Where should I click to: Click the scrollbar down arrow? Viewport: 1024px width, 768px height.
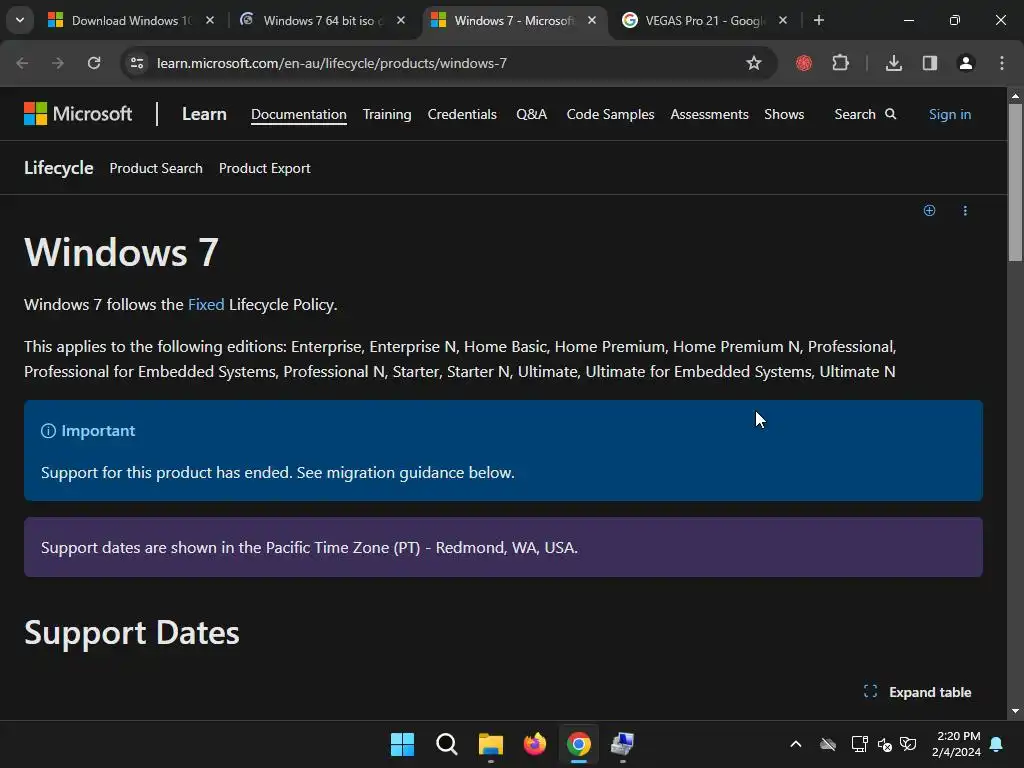[1015, 711]
